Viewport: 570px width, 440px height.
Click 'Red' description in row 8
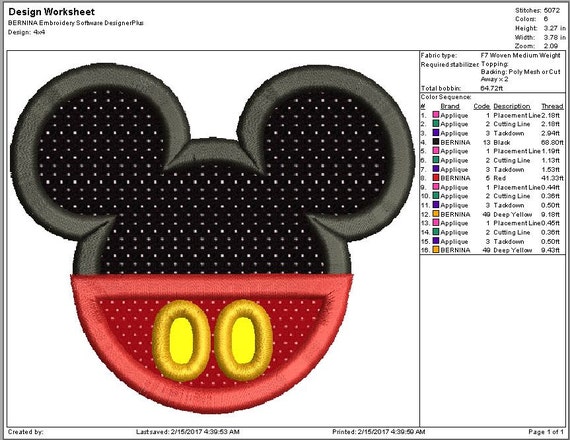(500, 178)
